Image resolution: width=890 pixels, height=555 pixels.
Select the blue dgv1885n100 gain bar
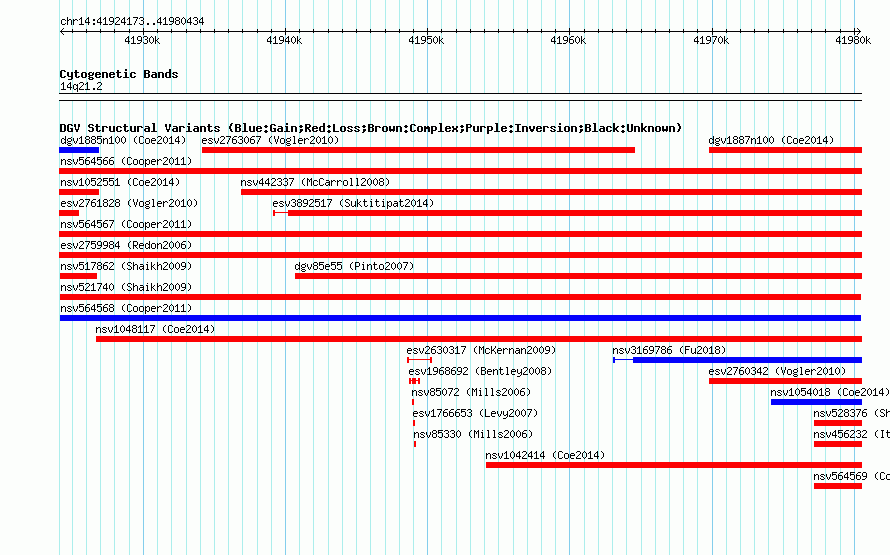79,150
